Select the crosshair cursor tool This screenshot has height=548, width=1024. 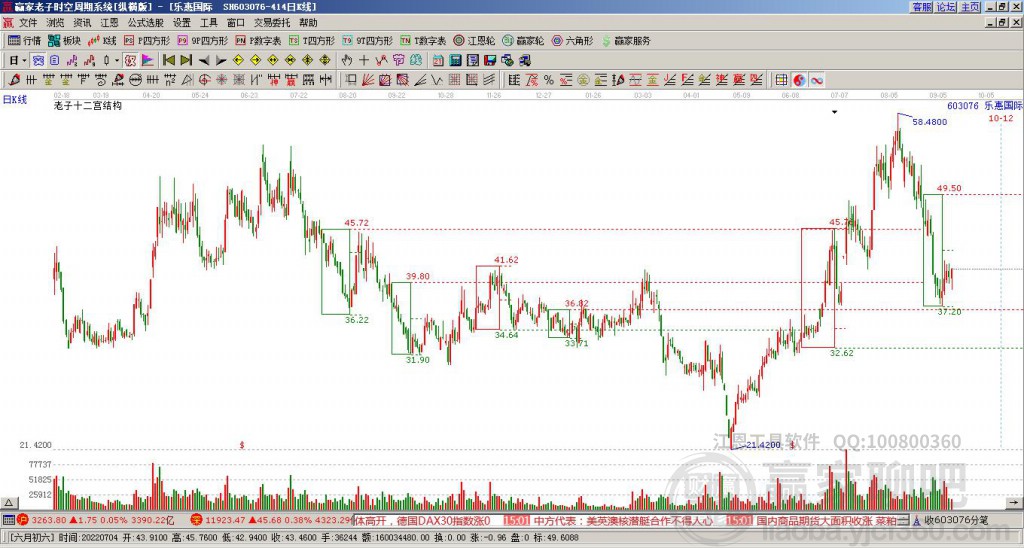(x=364, y=61)
